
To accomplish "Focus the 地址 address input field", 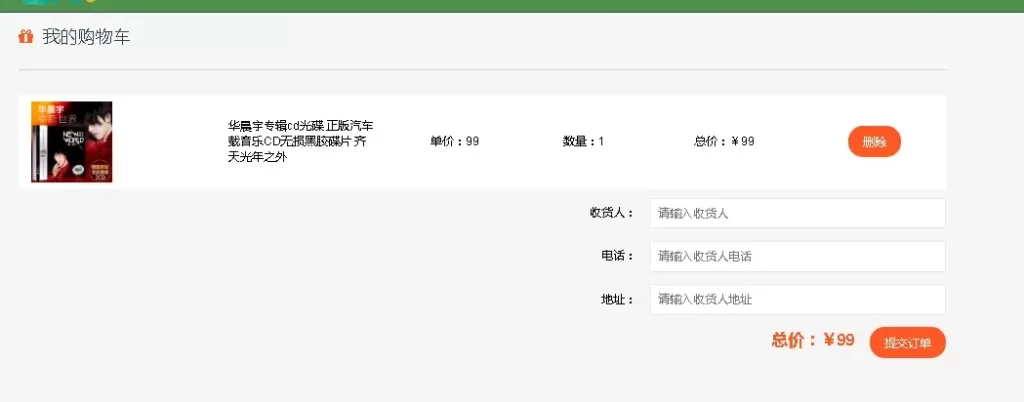I will (x=797, y=299).
